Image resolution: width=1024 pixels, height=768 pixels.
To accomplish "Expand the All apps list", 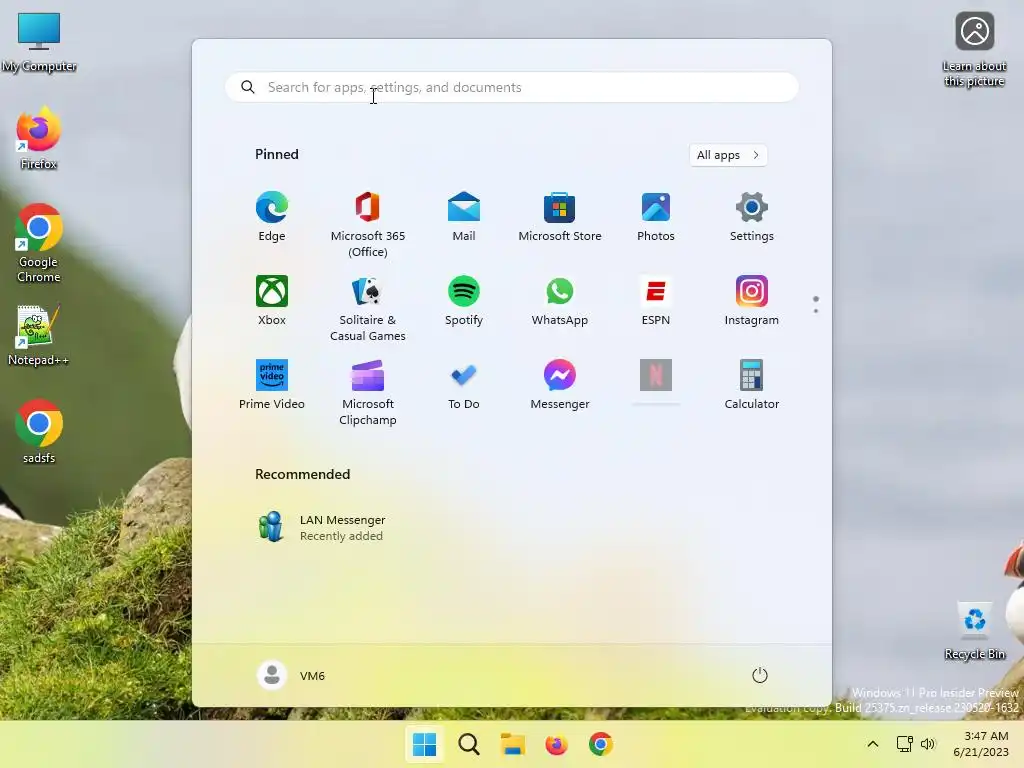I will pyautogui.click(x=728, y=155).
